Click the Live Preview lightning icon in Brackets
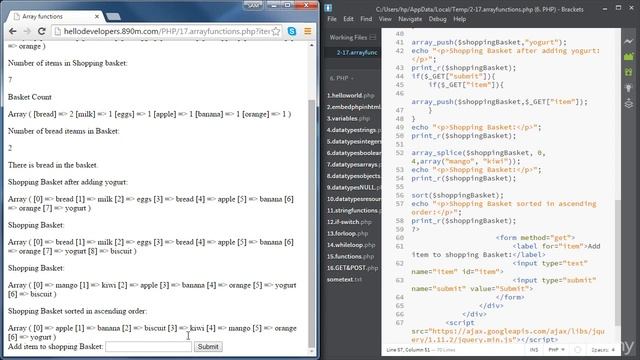 (x=629, y=41)
